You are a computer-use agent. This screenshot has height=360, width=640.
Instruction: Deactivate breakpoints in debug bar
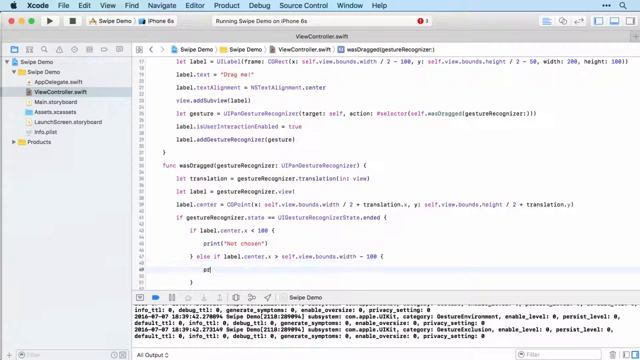pos(156,298)
